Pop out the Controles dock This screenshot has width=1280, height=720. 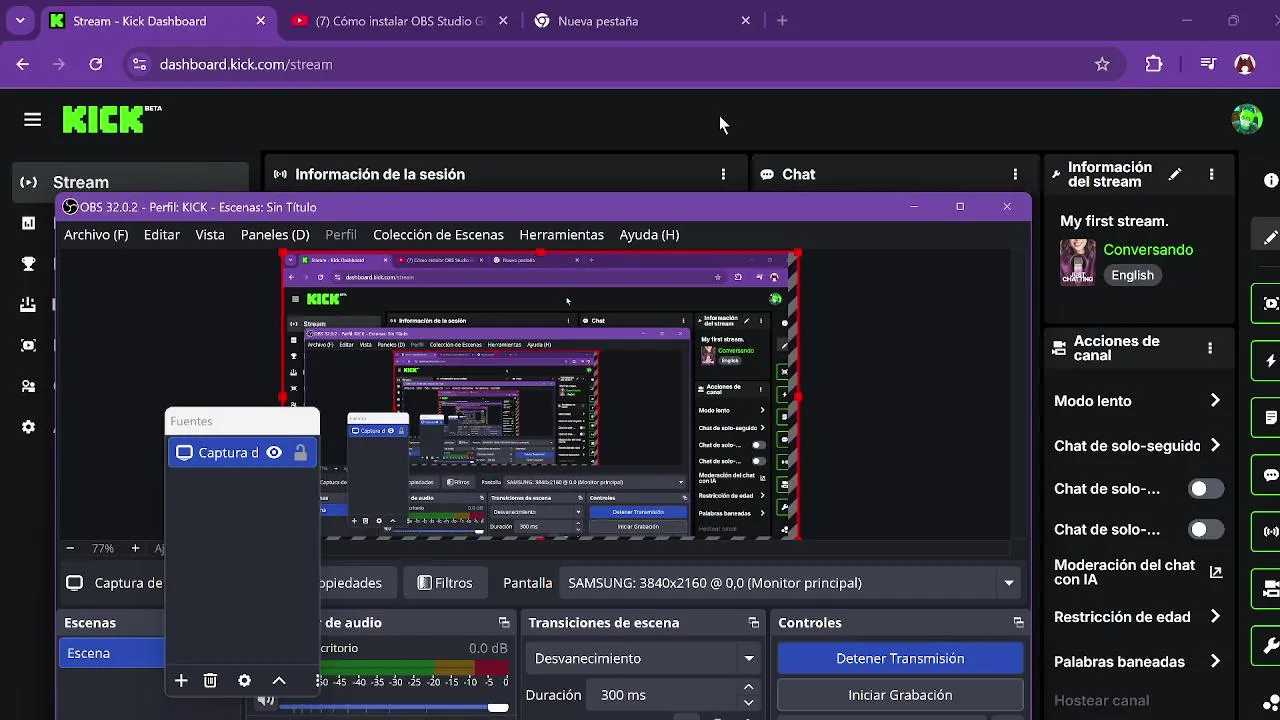click(x=1018, y=622)
